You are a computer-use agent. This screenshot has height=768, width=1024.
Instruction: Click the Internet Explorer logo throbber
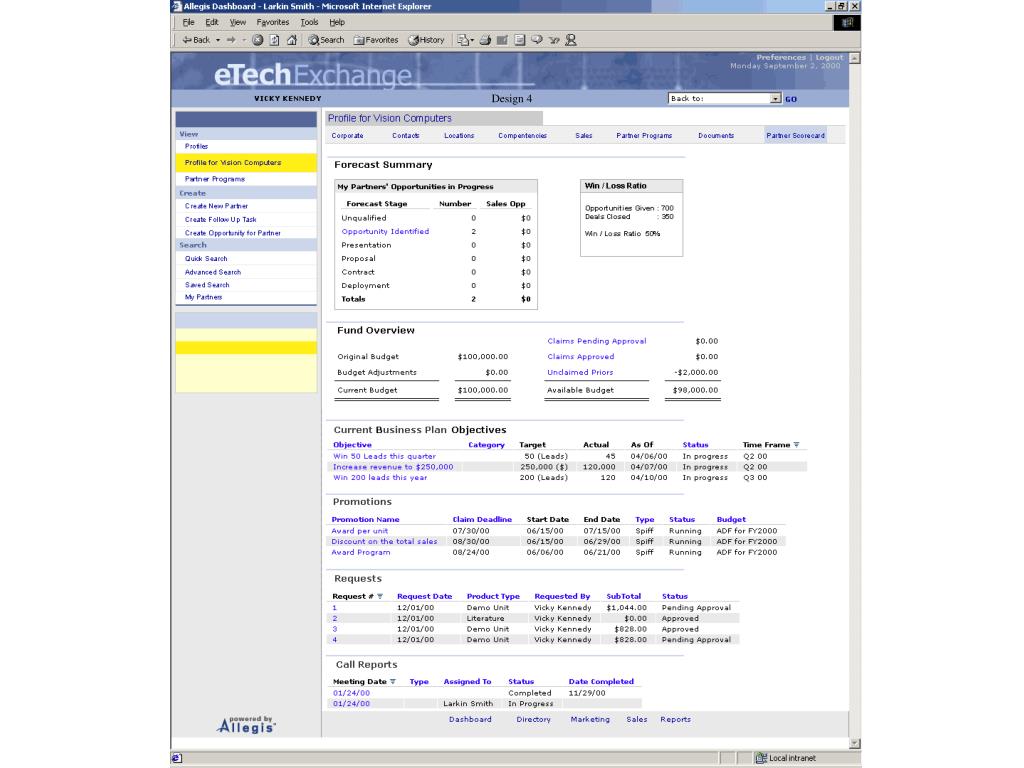[x=847, y=22]
